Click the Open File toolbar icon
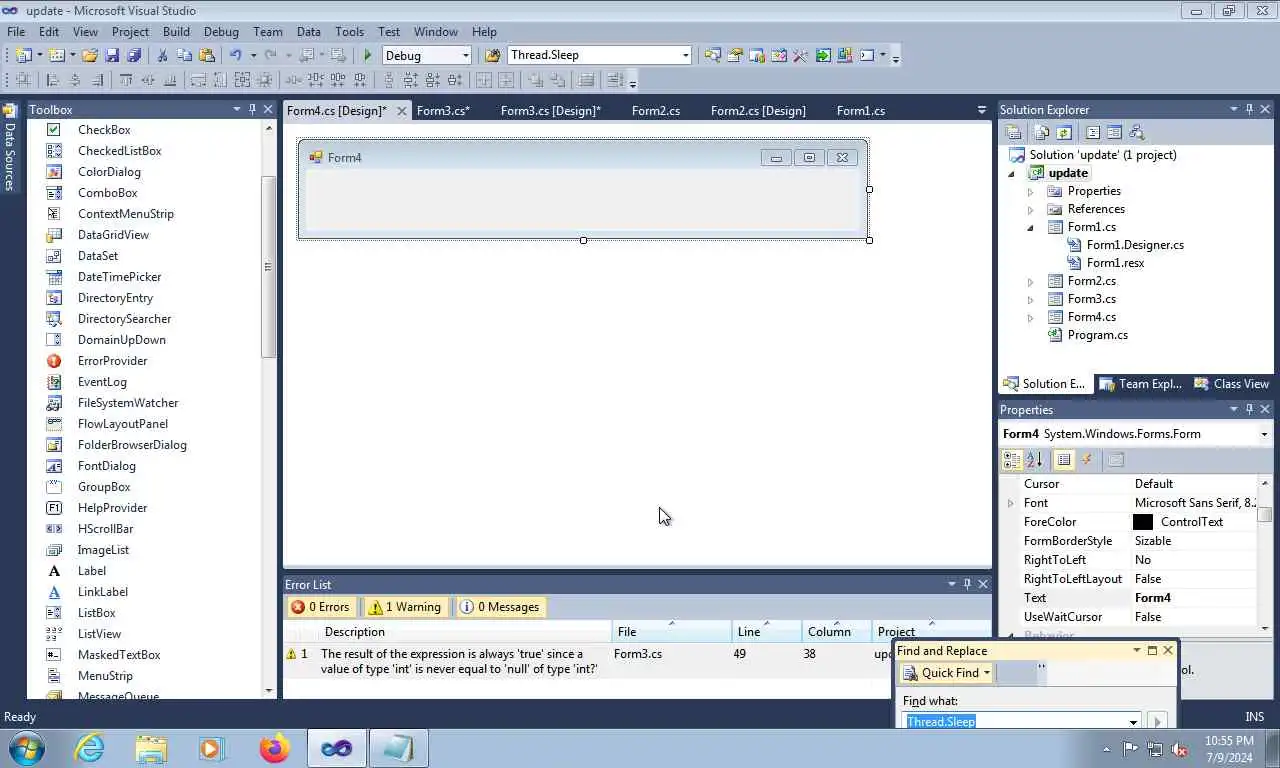The height and width of the screenshot is (768, 1280). 89,55
